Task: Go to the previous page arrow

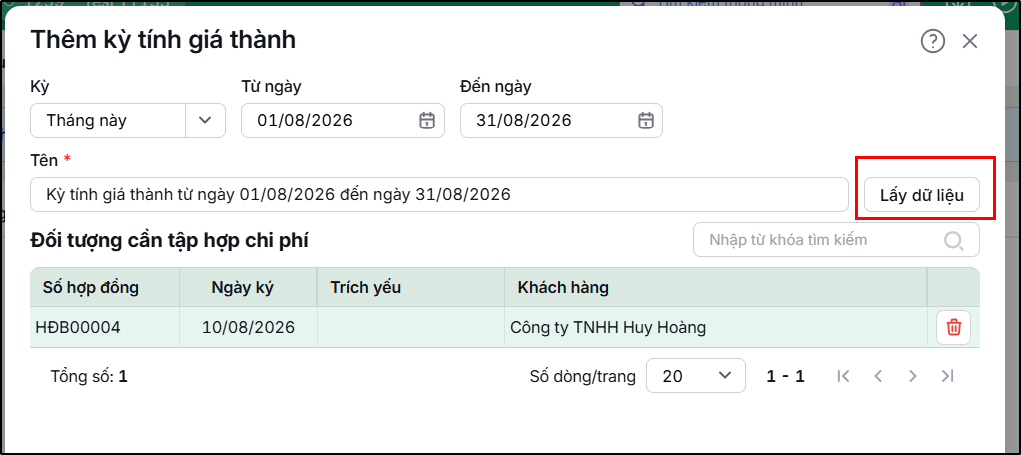Action: (878, 376)
